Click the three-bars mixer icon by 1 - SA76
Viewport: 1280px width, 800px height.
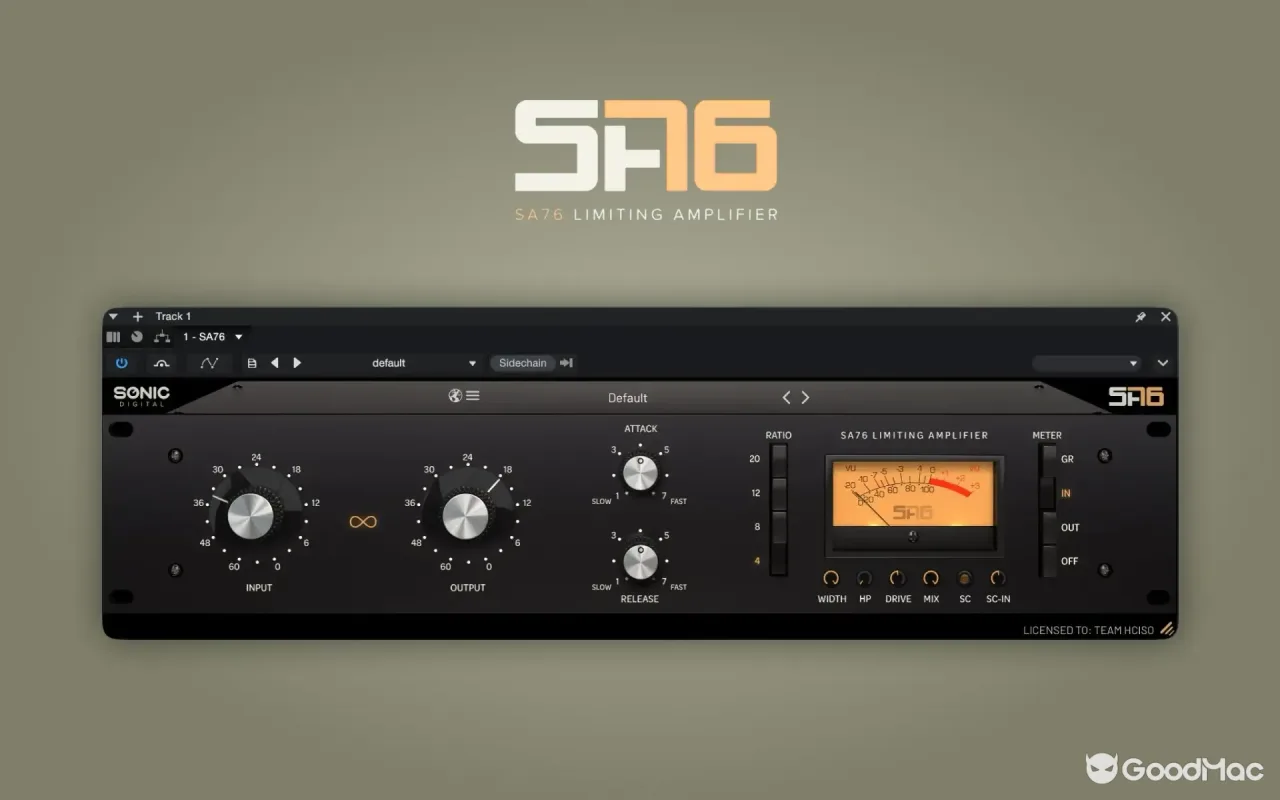coord(113,337)
